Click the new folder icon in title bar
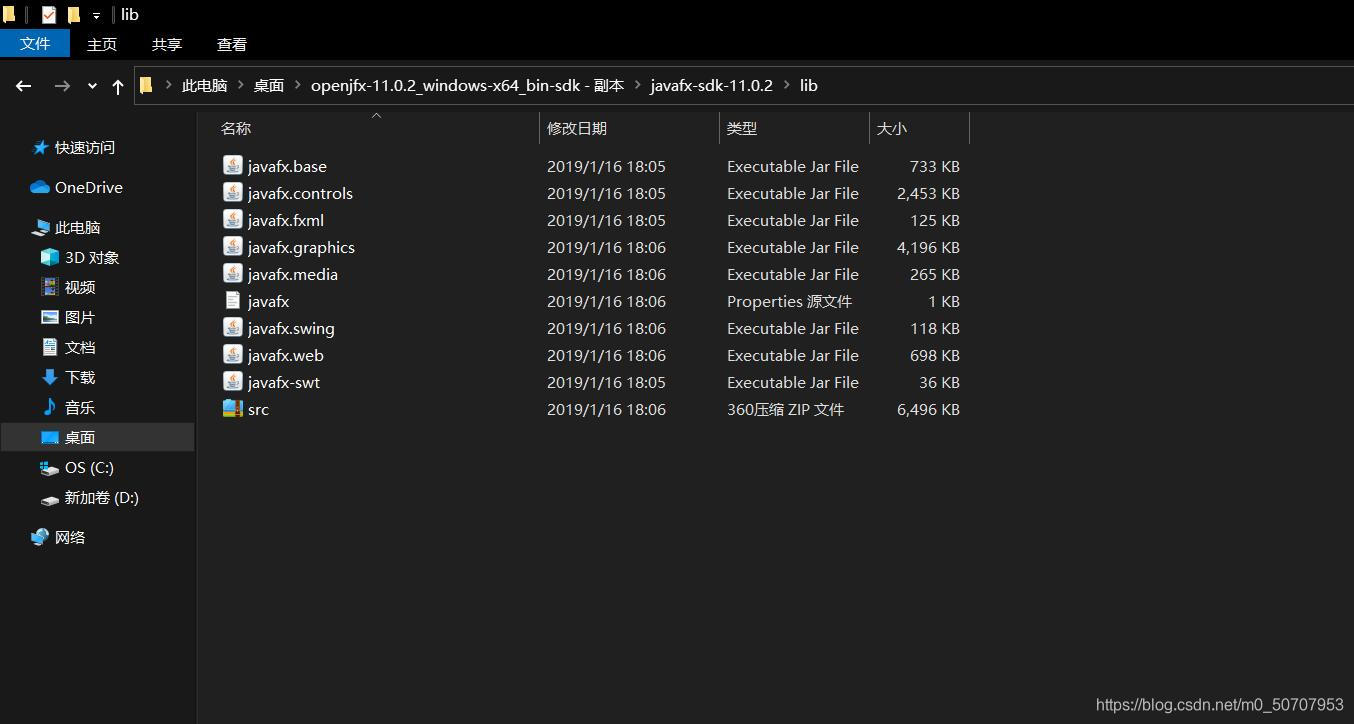 [x=74, y=15]
